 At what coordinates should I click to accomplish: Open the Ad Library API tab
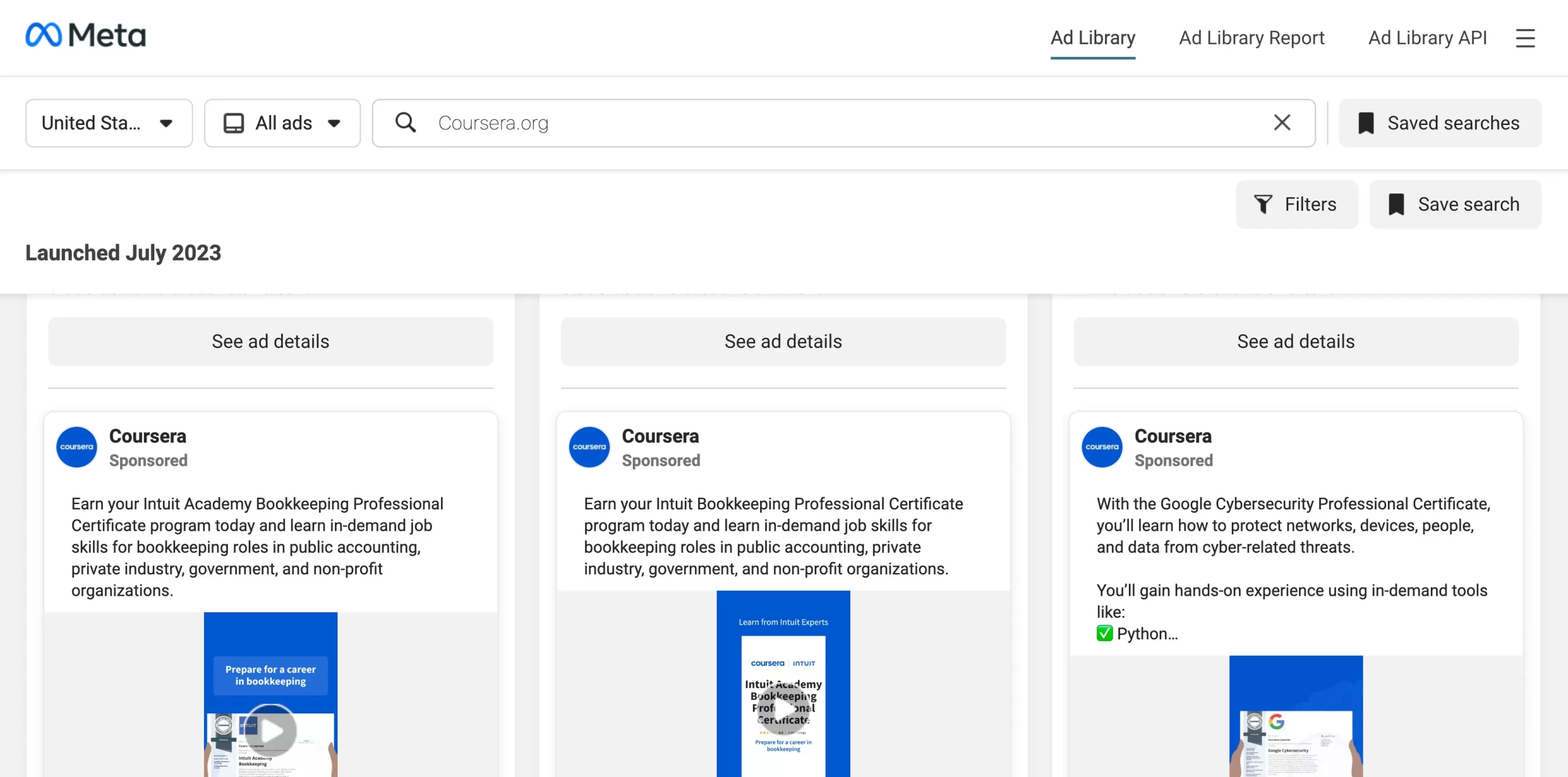(1427, 38)
